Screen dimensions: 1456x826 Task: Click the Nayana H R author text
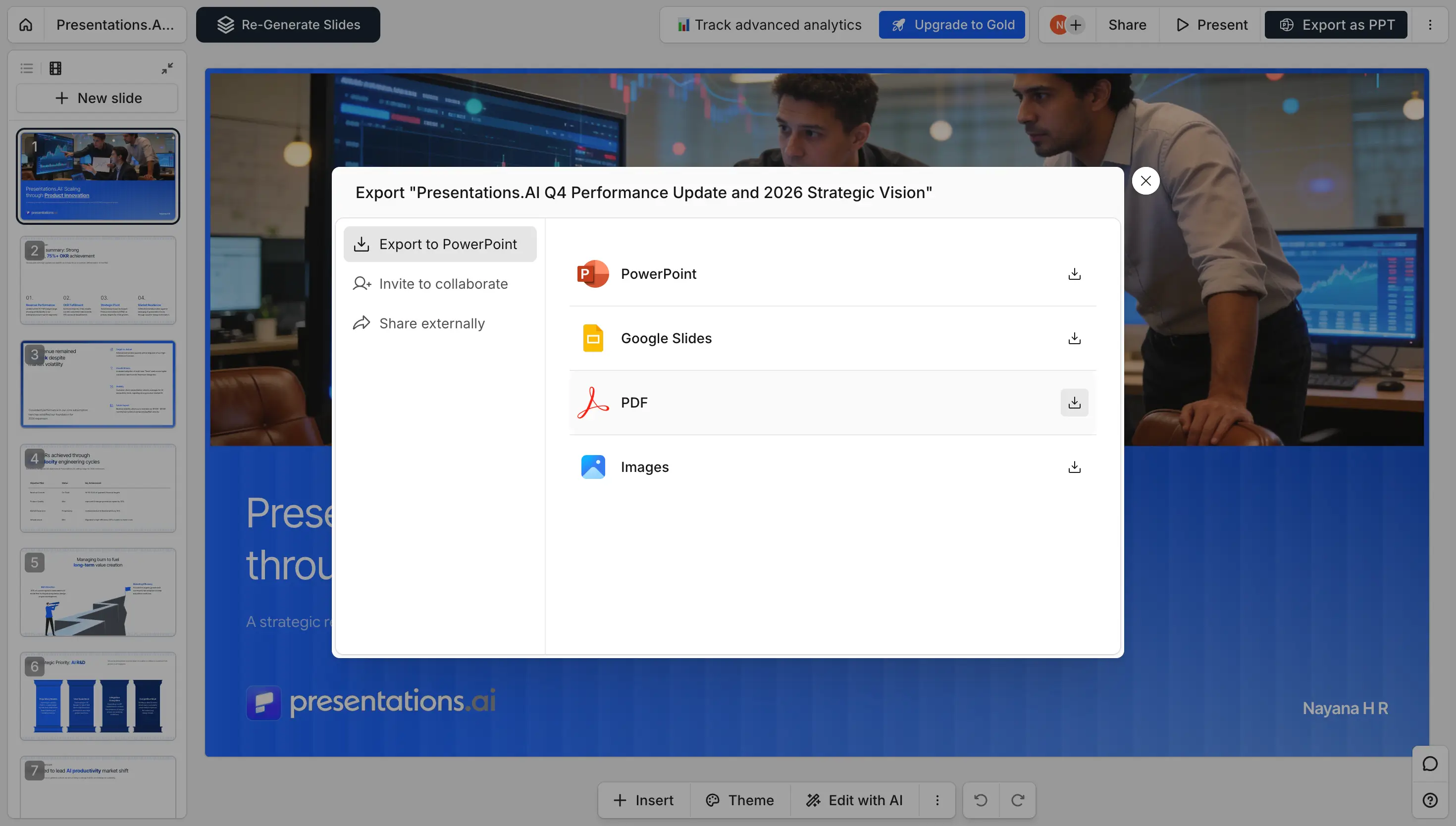(1345, 708)
